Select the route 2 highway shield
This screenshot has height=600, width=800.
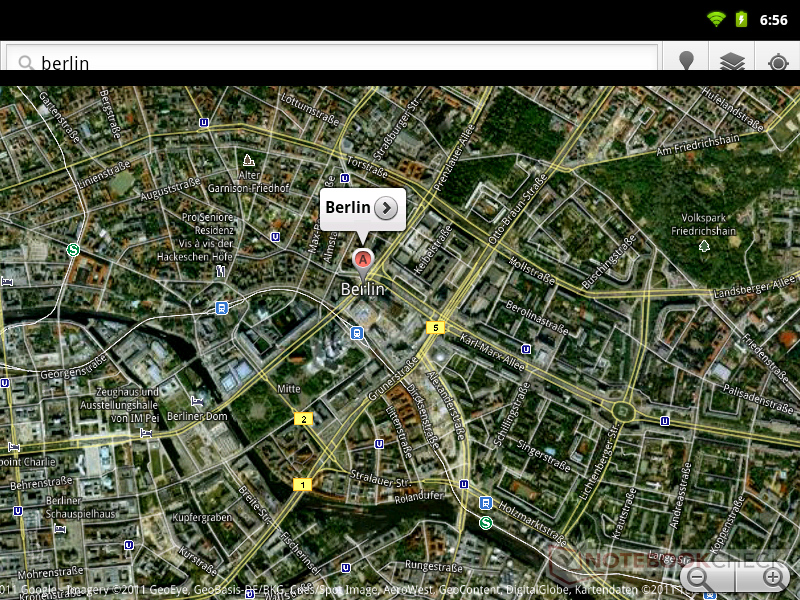(x=304, y=419)
